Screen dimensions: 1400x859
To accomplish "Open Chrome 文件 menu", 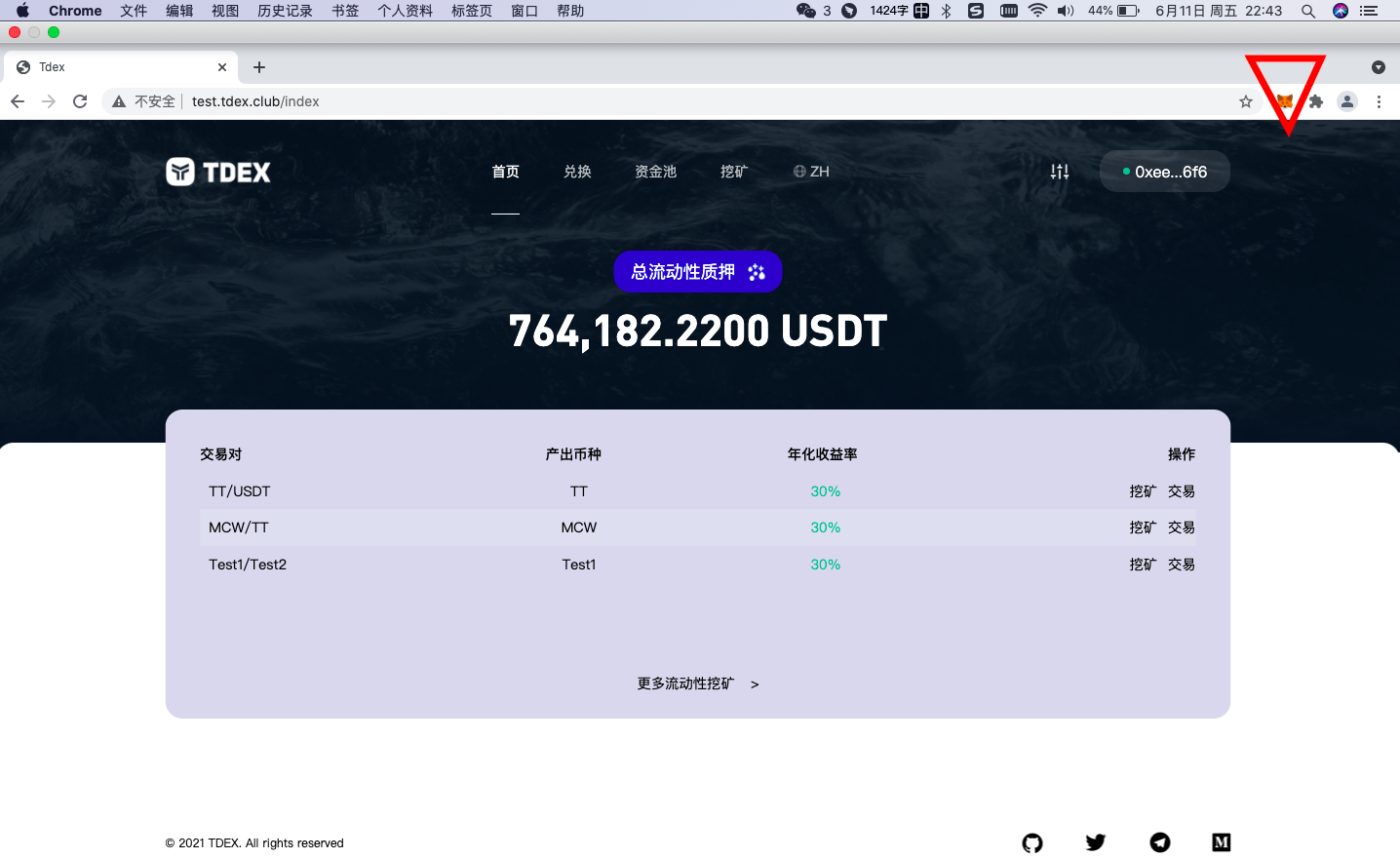I will 134,11.
